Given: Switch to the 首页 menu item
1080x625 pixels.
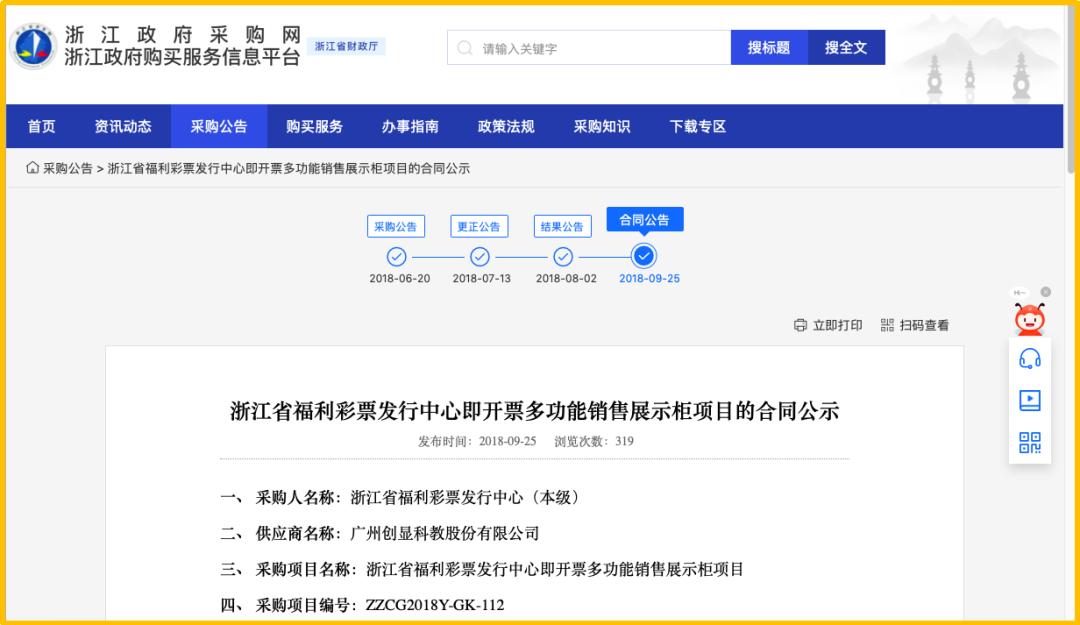Looking at the screenshot, I should point(39,126).
